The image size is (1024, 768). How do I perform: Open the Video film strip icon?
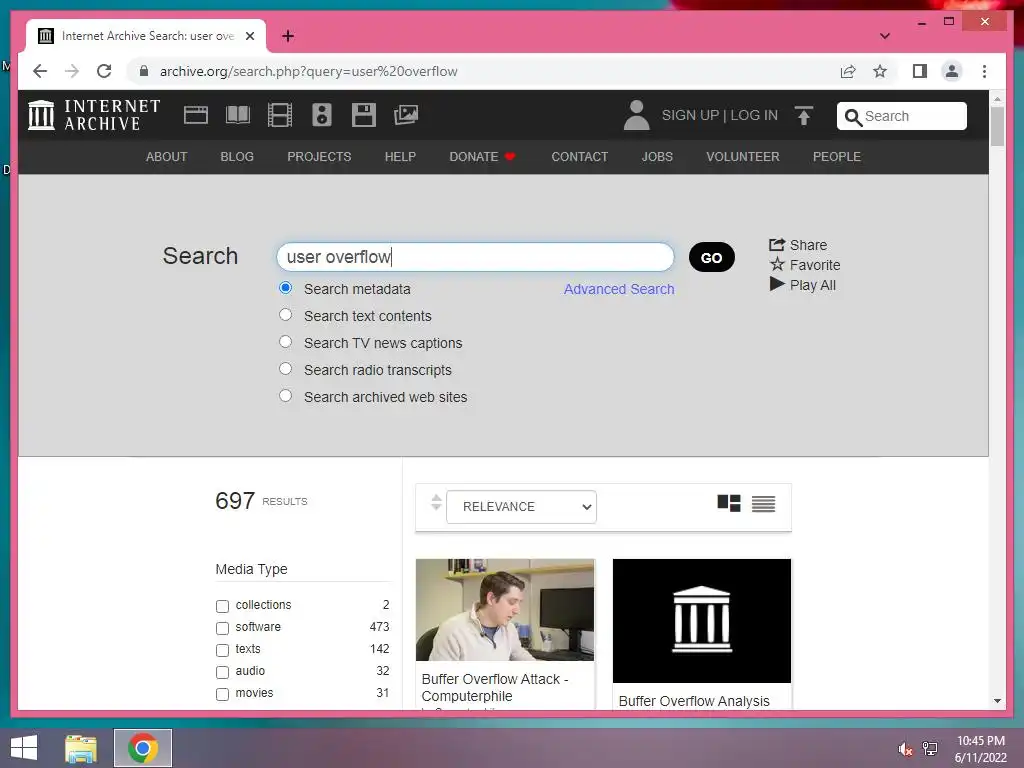pyautogui.click(x=280, y=115)
